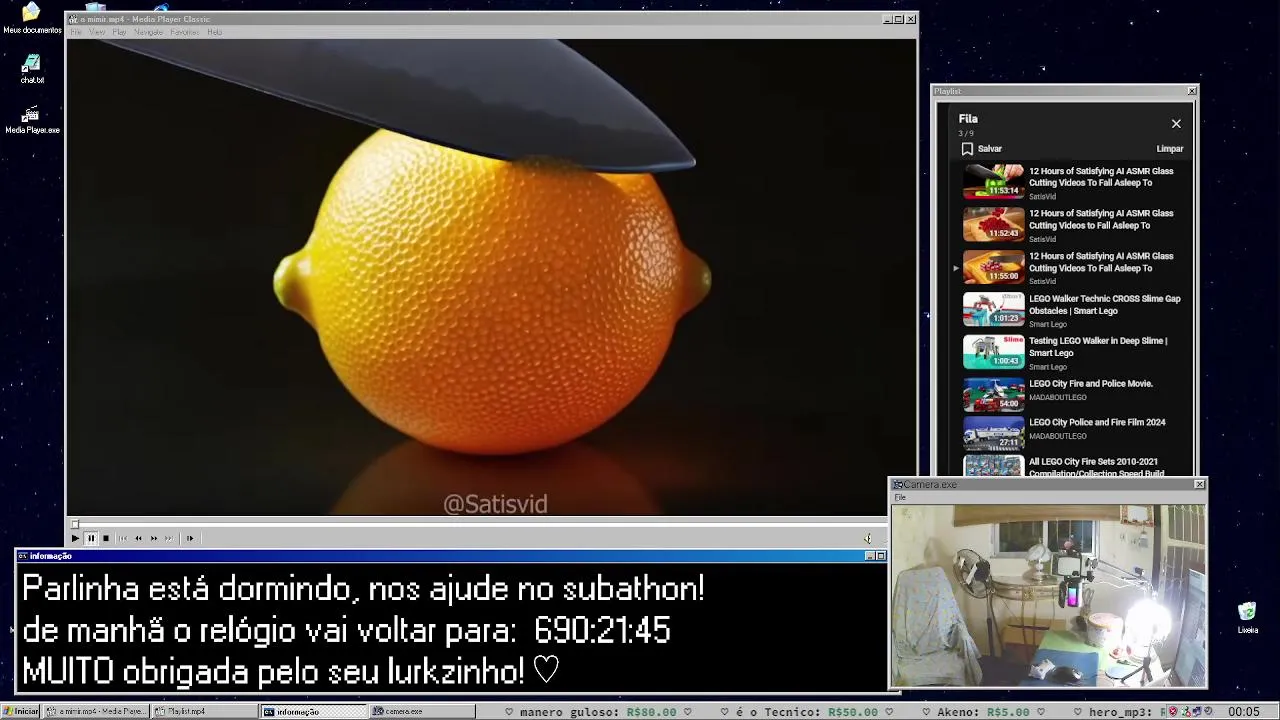Screen dimensions: 1280x720
Task: Click the seek bar handle in Media Player
Action: (x=74, y=524)
